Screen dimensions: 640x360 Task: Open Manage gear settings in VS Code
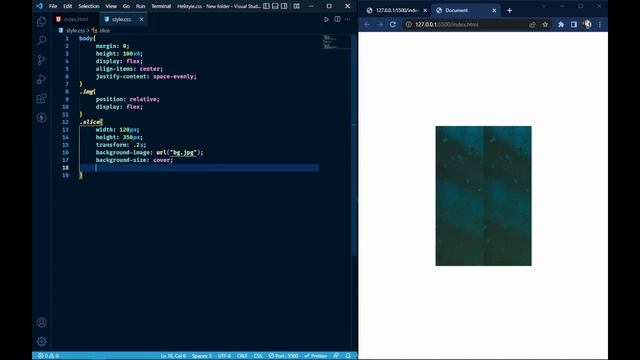click(x=41, y=341)
